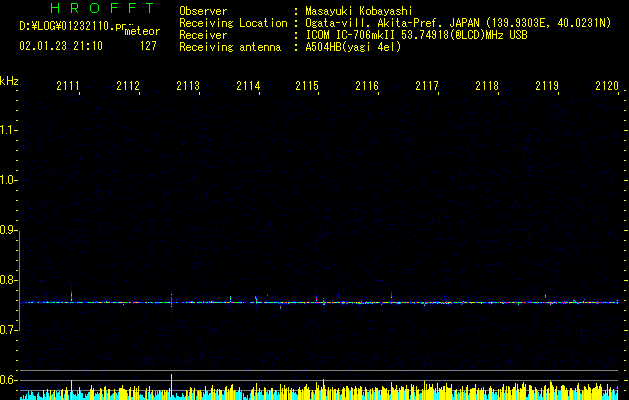Click the meteor echo spike just after 2116

391,297
